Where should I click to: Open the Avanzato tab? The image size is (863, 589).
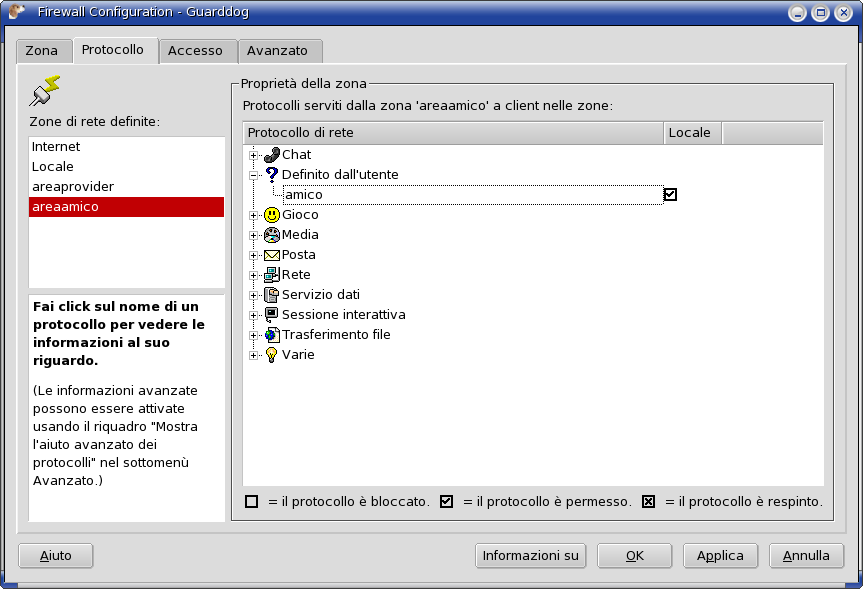[x=277, y=51]
